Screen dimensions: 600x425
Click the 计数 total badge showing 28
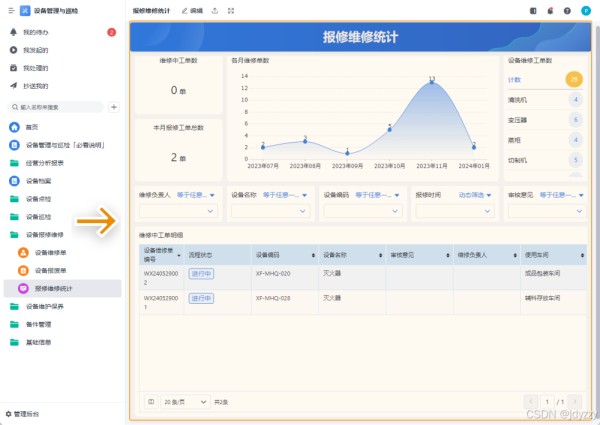point(574,80)
